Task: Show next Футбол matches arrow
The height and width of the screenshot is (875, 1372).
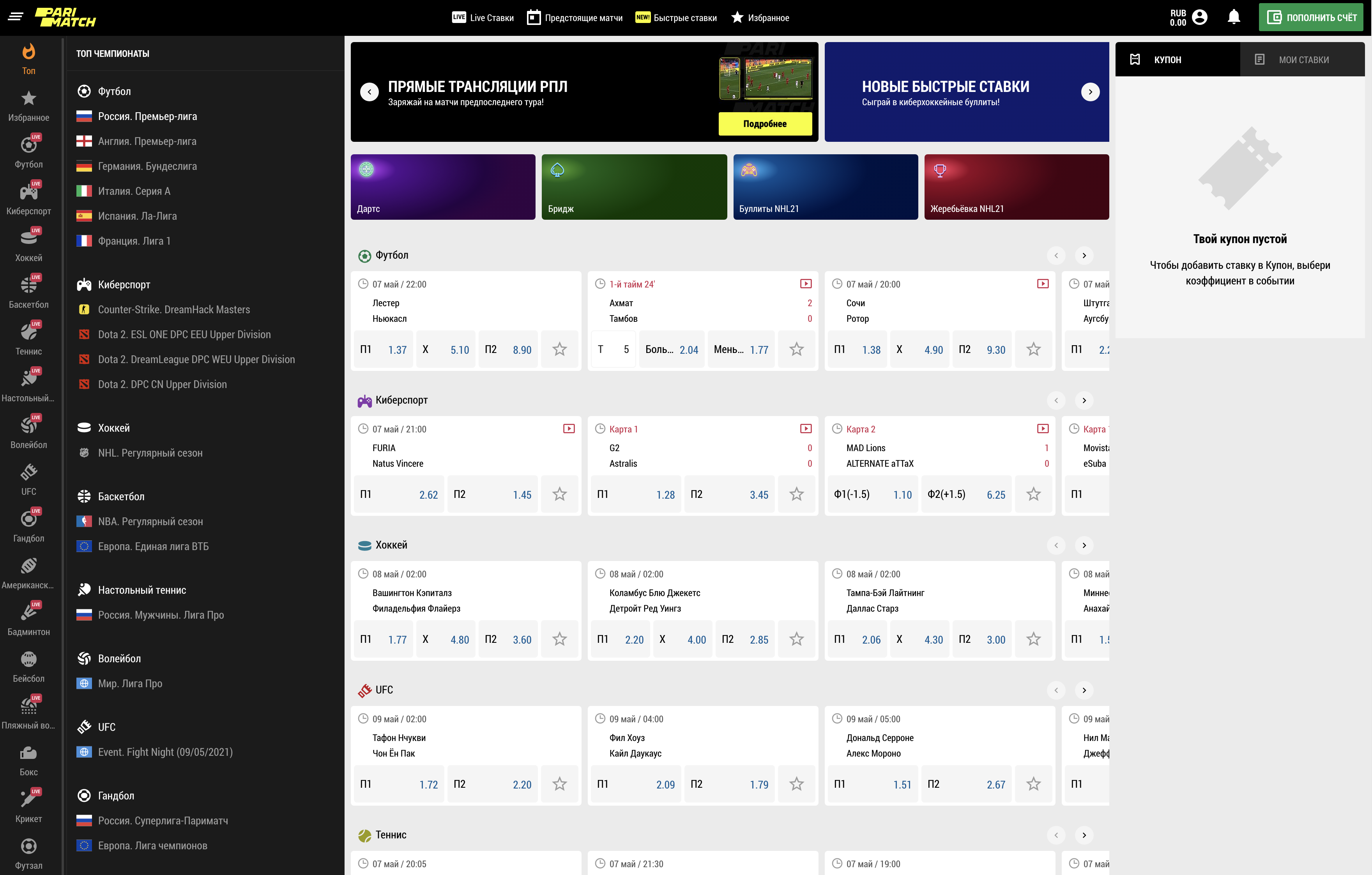Action: point(1084,255)
